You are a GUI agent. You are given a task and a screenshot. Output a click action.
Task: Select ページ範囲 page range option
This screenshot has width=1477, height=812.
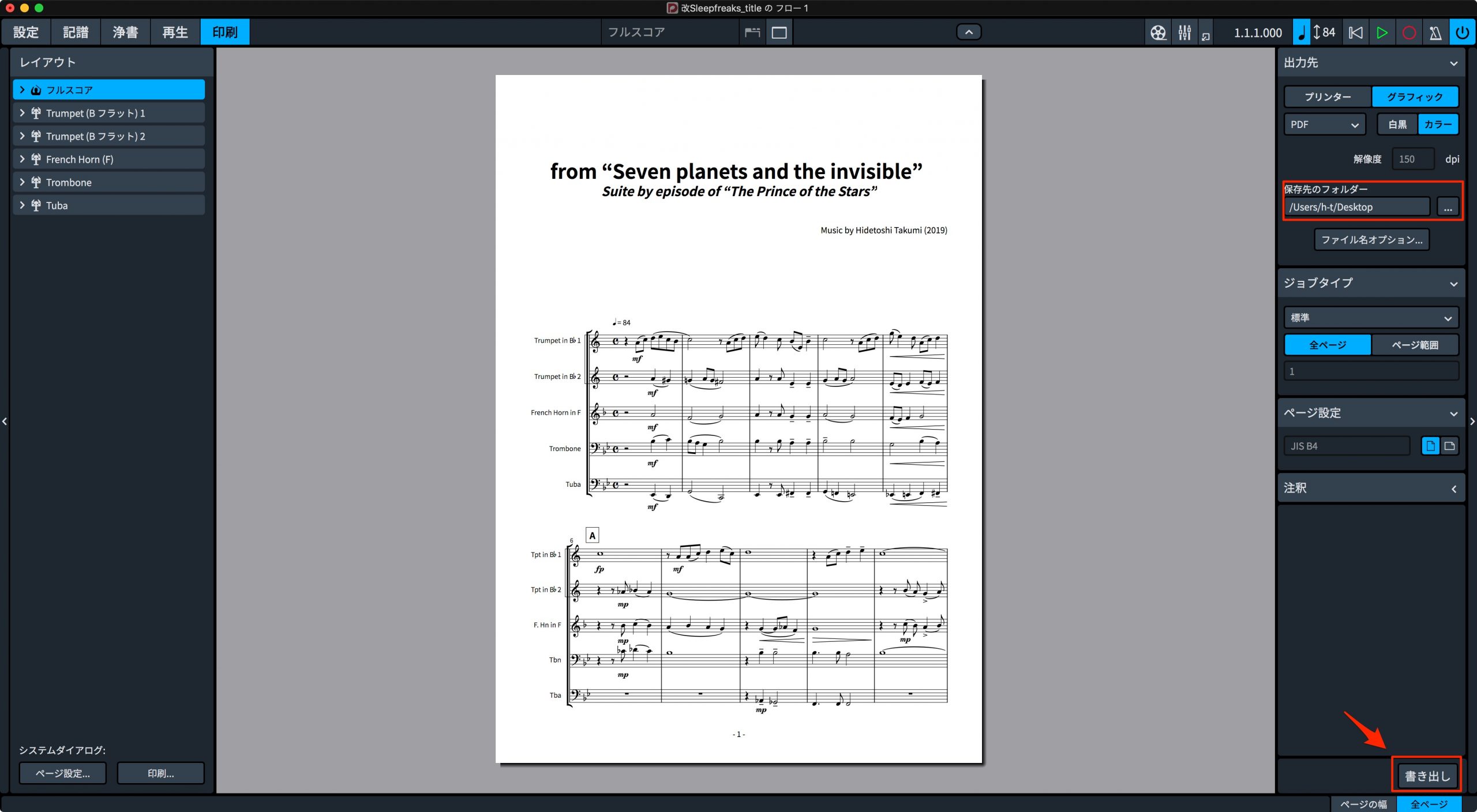tap(1415, 345)
